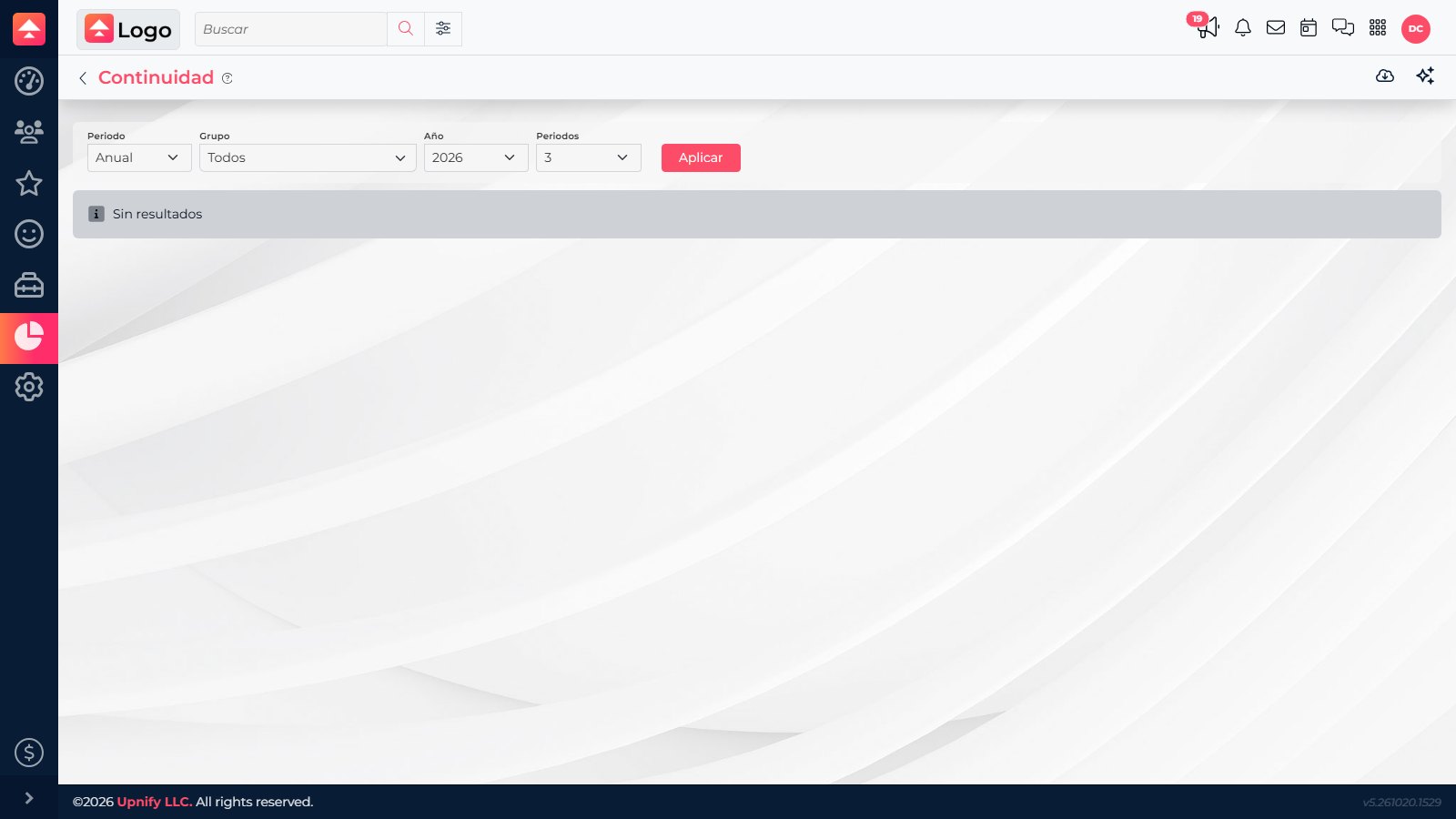Open the people group icon in sidebar

click(x=29, y=132)
